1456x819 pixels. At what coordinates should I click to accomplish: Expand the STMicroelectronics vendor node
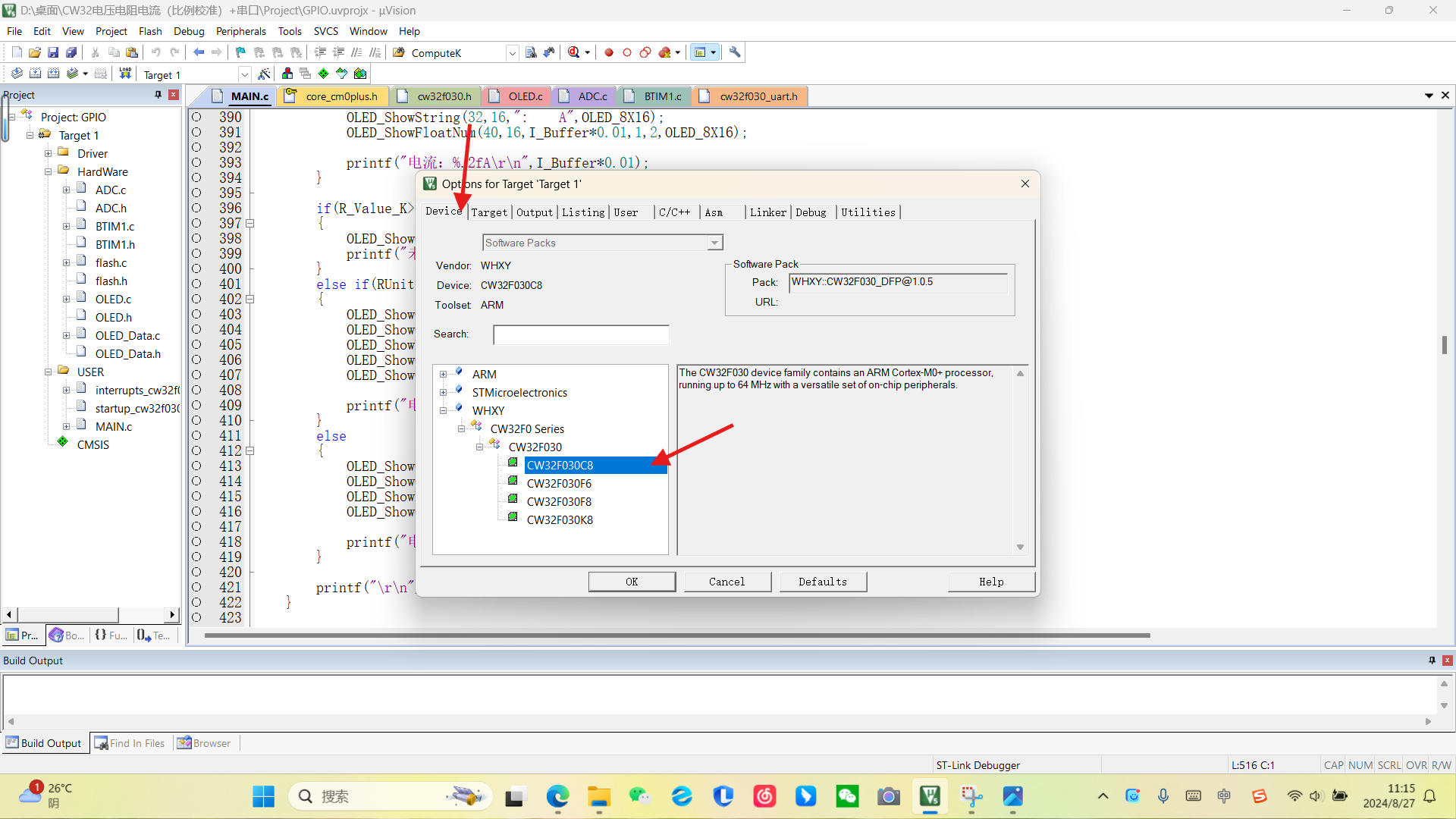(x=444, y=393)
